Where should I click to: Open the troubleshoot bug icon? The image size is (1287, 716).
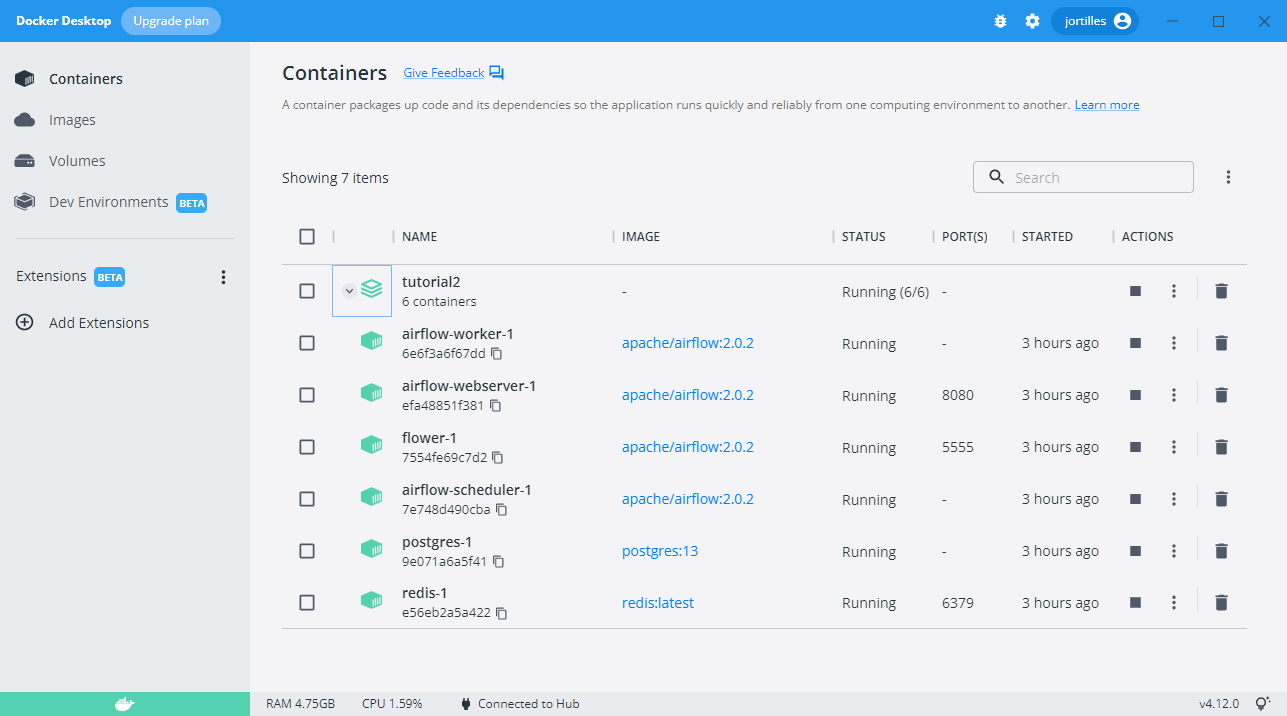tap(1000, 21)
